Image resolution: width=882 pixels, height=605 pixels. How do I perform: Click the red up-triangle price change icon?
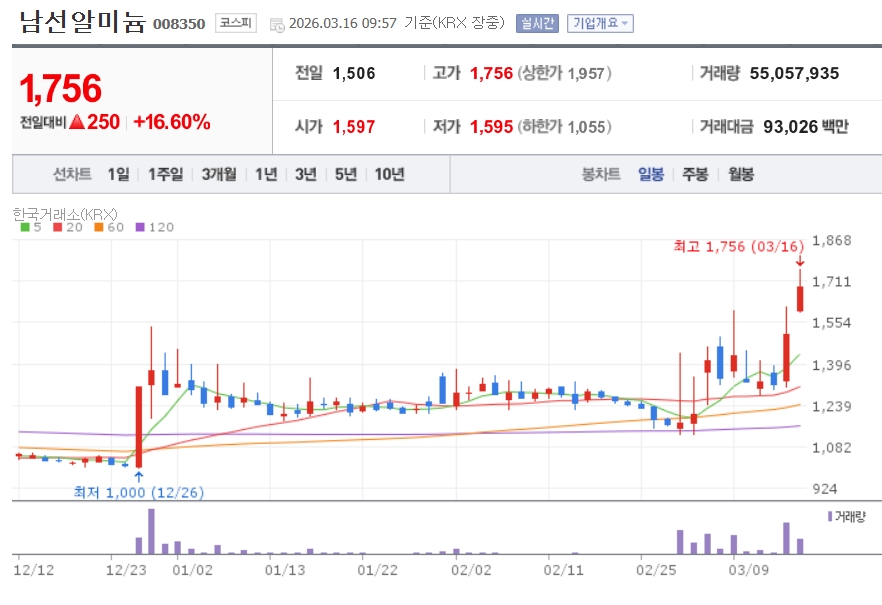tap(76, 121)
